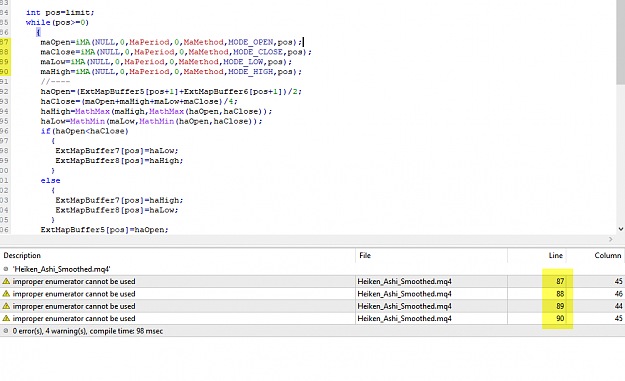Click 'ExtMapBuffer8[pos]=haLow;' line
This screenshot has height=381, width=625.
click(x=117, y=210)
